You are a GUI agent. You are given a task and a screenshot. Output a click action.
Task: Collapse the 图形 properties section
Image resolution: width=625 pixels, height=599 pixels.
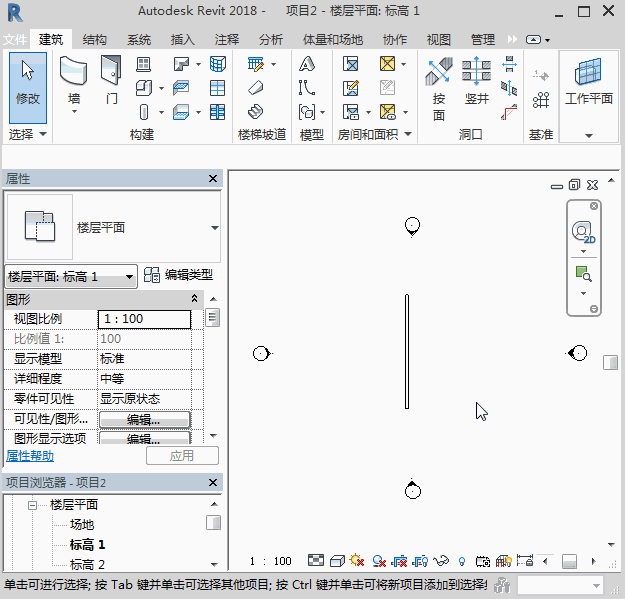(x=194, y=299)
